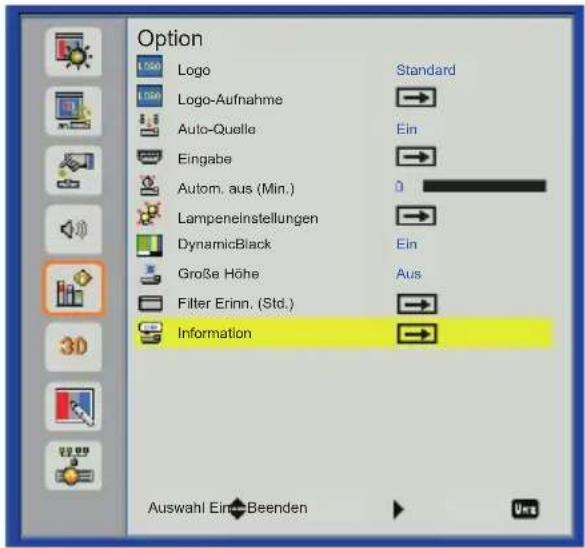Open Filter Erinn. (Std.) submenu arrow button
Viewport: 585px width, 548px height.
[417, 304]
